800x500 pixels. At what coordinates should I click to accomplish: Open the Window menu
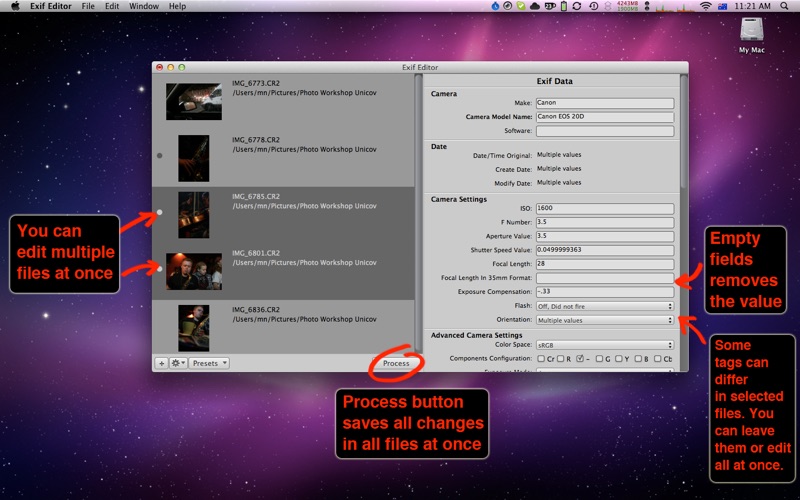144,6
